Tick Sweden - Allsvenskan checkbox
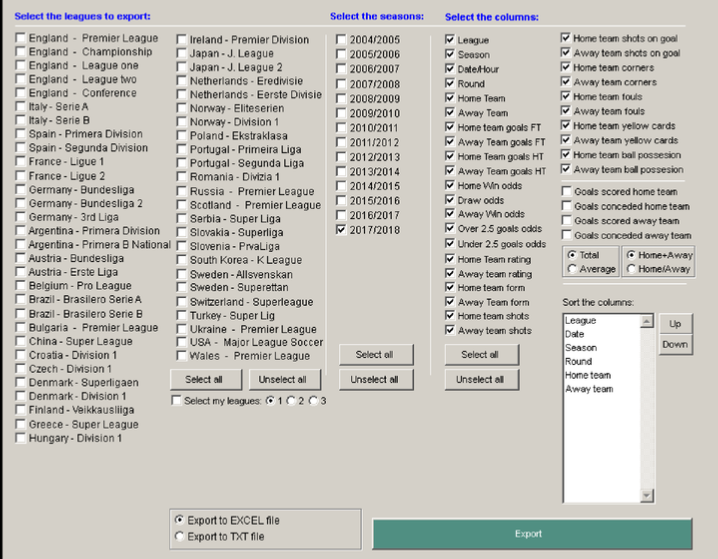This screenshot has height=559, width=718. (x=182, y=274)
